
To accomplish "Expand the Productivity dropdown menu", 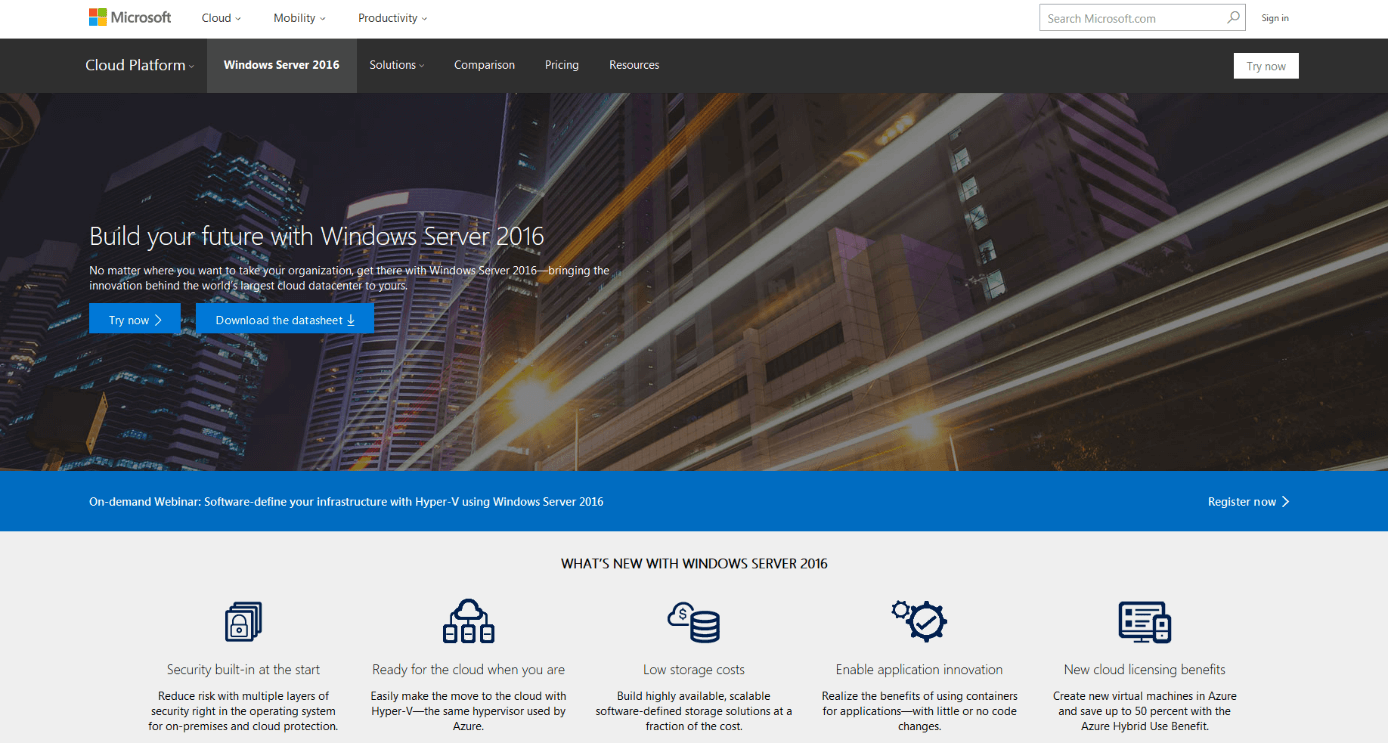I will pyautogui.click(x=393, y=18).
